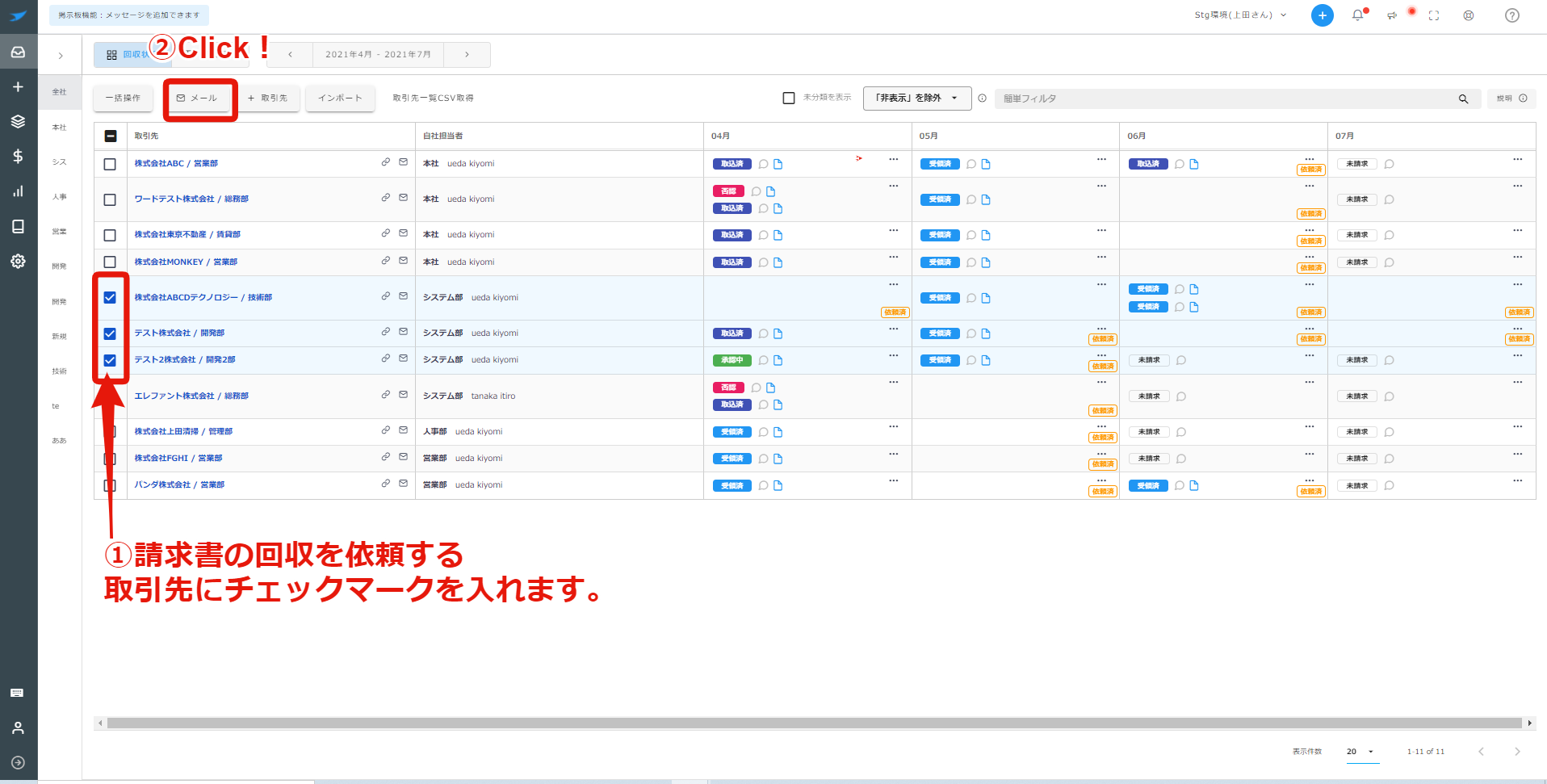The width and height of the screenshot is (1547, 784).
Task: Open the inbox icon in left sidebar
Action: [x=18, y=52]
